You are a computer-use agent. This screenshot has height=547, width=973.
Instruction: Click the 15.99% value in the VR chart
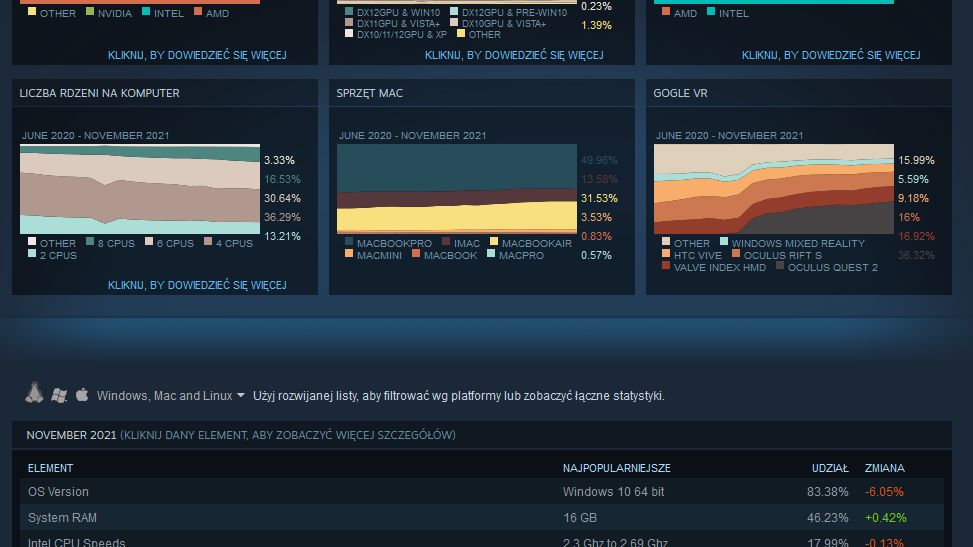917,160
